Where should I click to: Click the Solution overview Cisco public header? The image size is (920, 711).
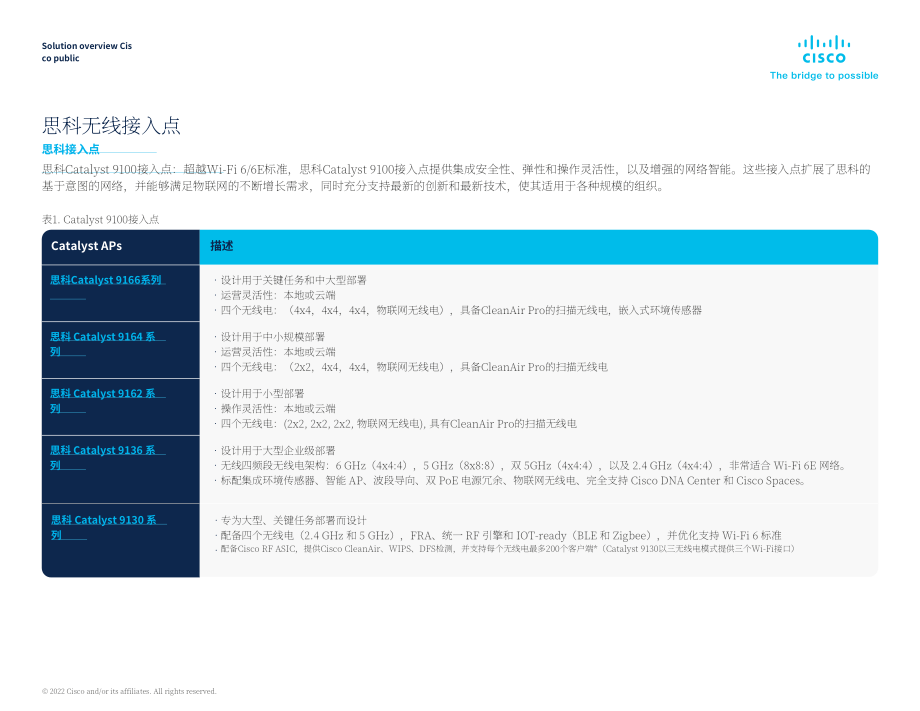tap(87, 52)
